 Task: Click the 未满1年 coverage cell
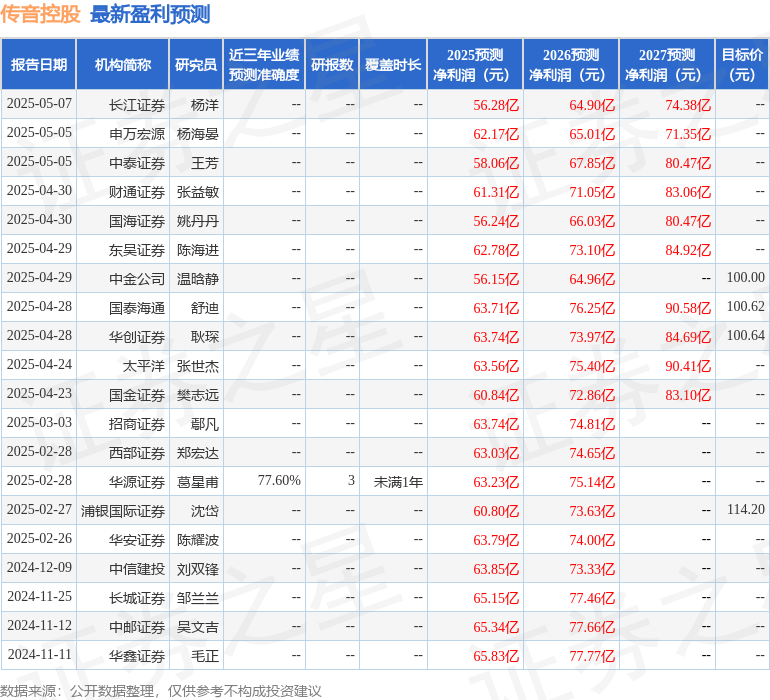[398, 482]
